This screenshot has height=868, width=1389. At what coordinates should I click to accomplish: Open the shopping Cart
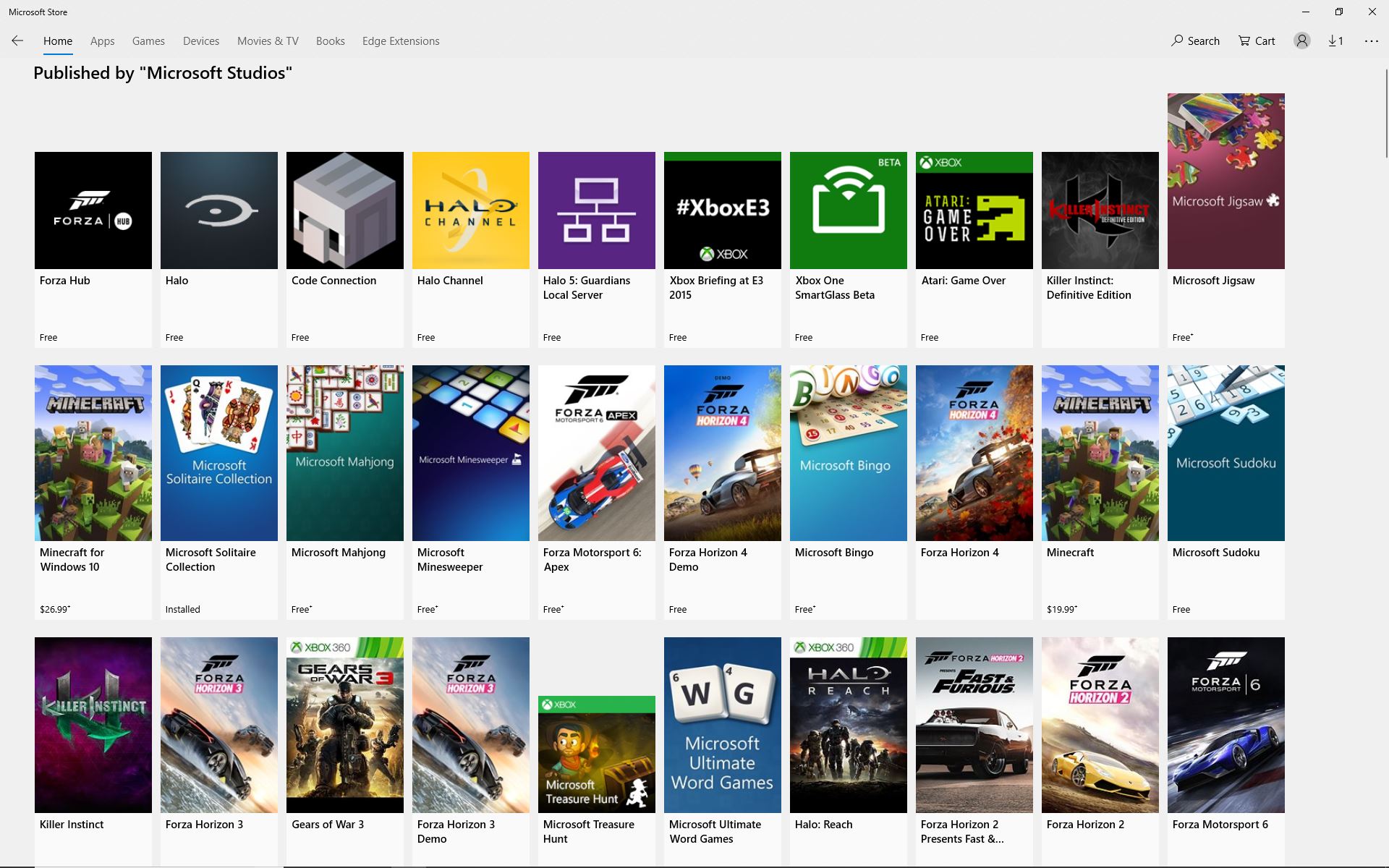(x=1257, y=41)
